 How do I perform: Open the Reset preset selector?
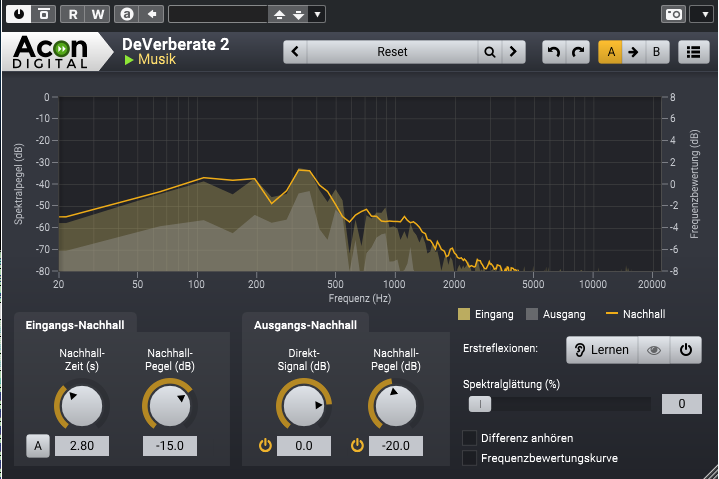pyautogui.click(x=392, y=52)
